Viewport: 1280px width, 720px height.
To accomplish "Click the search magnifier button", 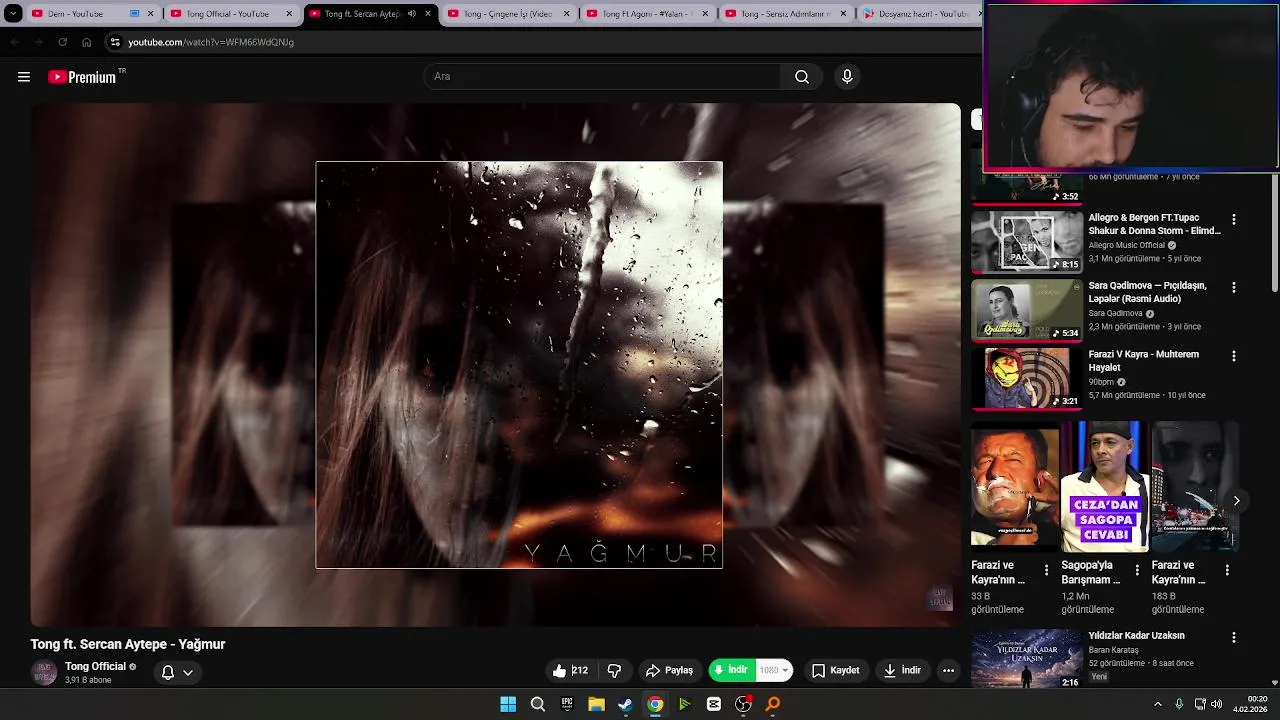I will pyautogui.click(x=802, y=77).
